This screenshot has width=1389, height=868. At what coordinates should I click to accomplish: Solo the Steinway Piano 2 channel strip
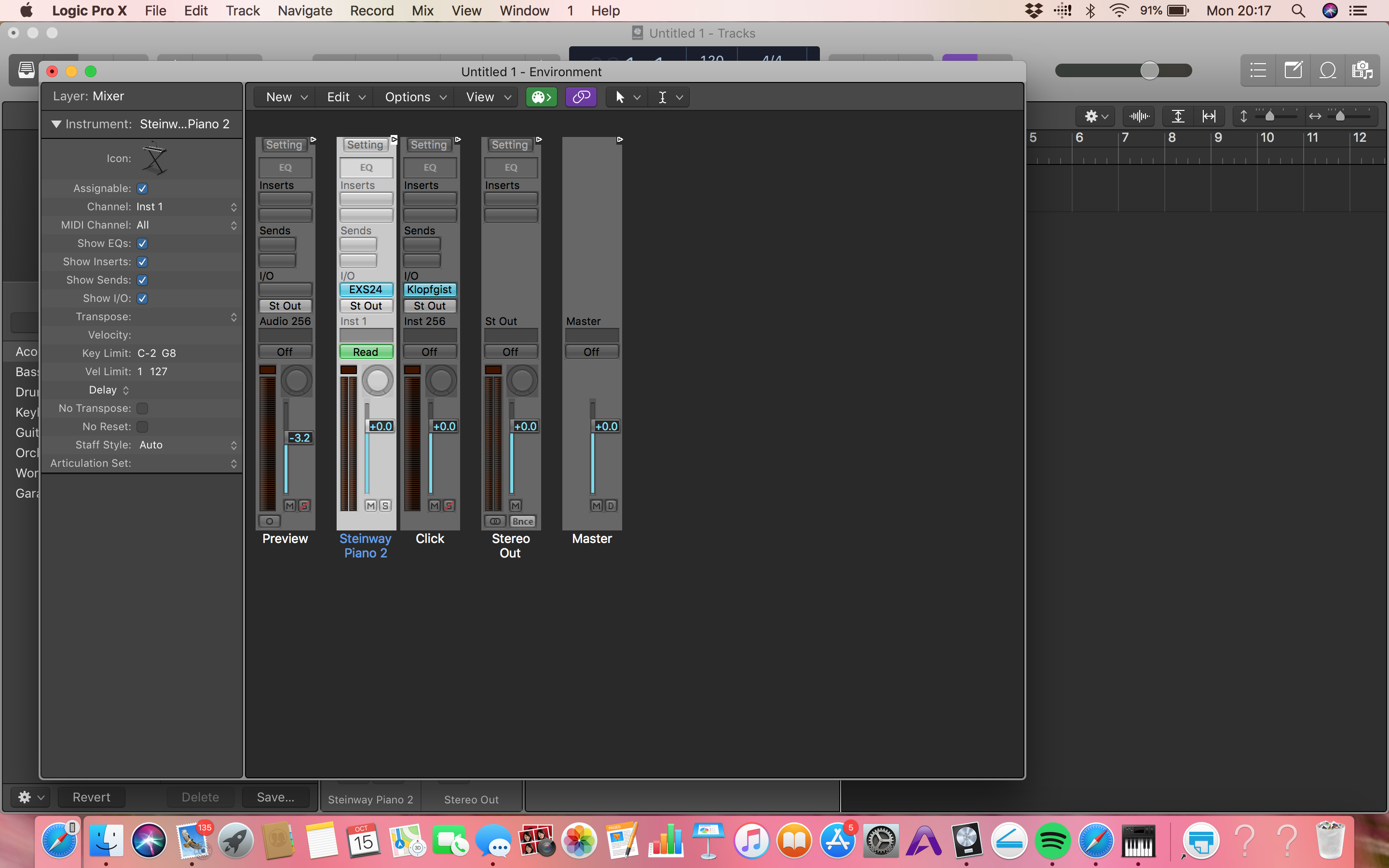click(x=386, y=506)
